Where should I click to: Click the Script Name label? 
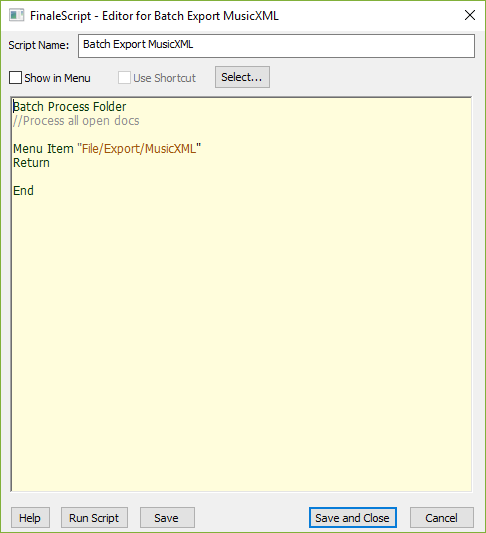[38, 45]
